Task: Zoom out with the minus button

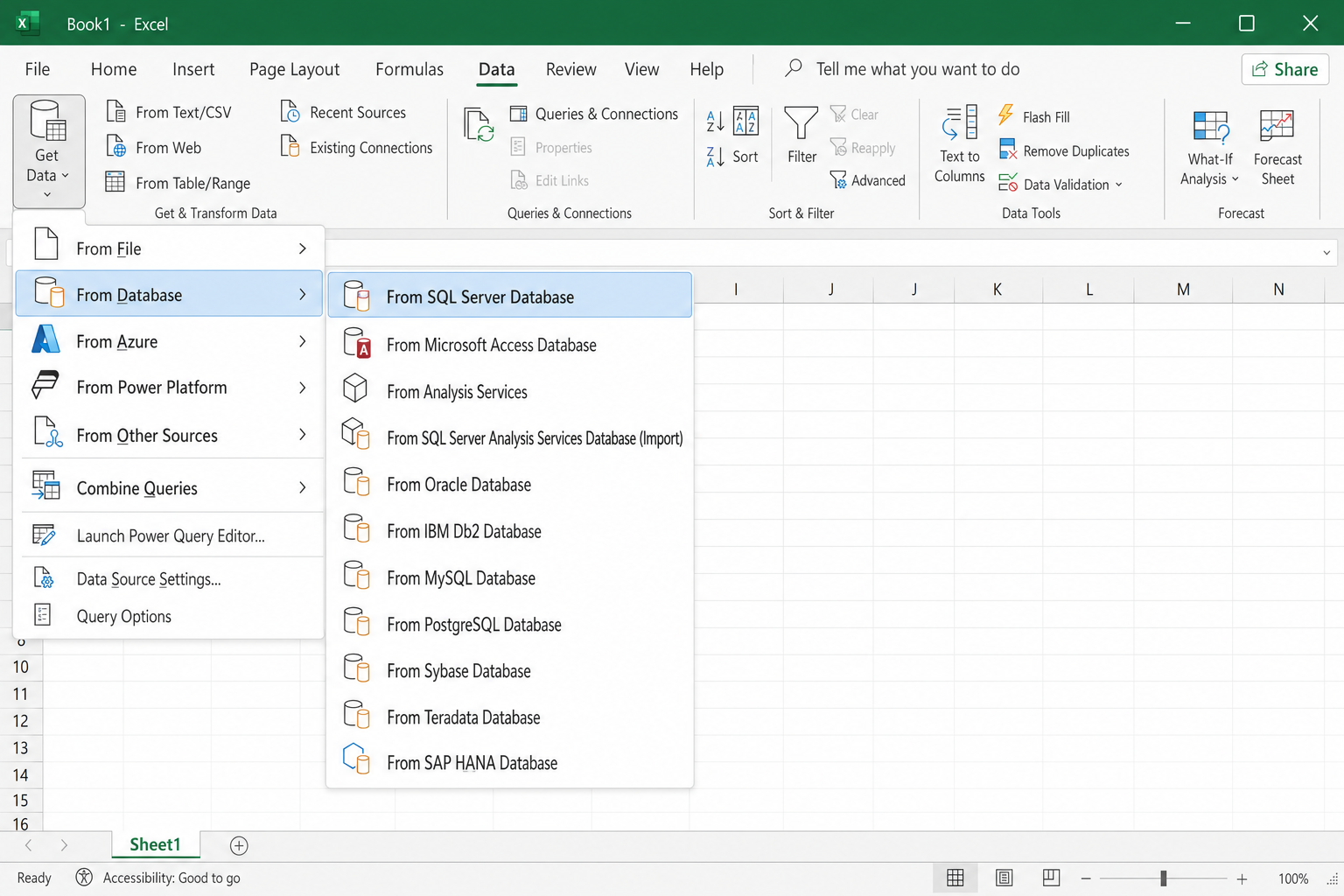Action: point(1086,878)
